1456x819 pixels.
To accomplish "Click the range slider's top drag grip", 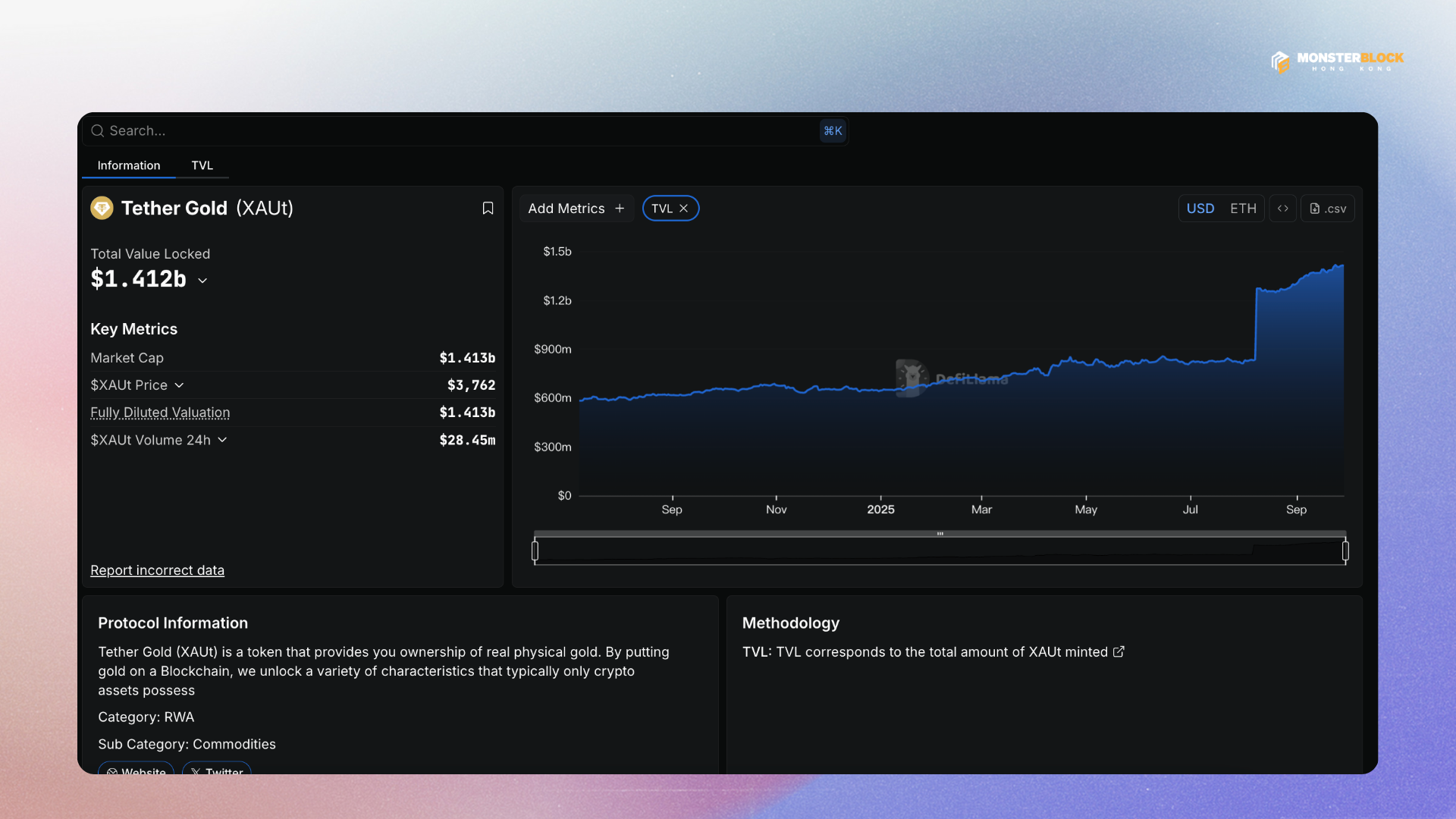I will 940,534.
